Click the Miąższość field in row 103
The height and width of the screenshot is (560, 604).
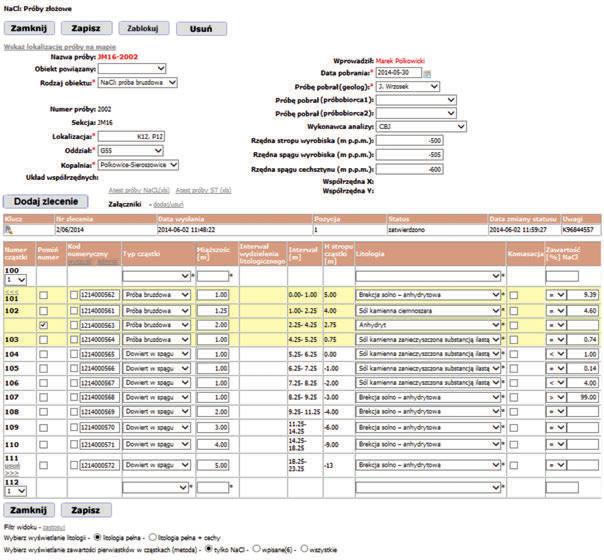[213, 340]
